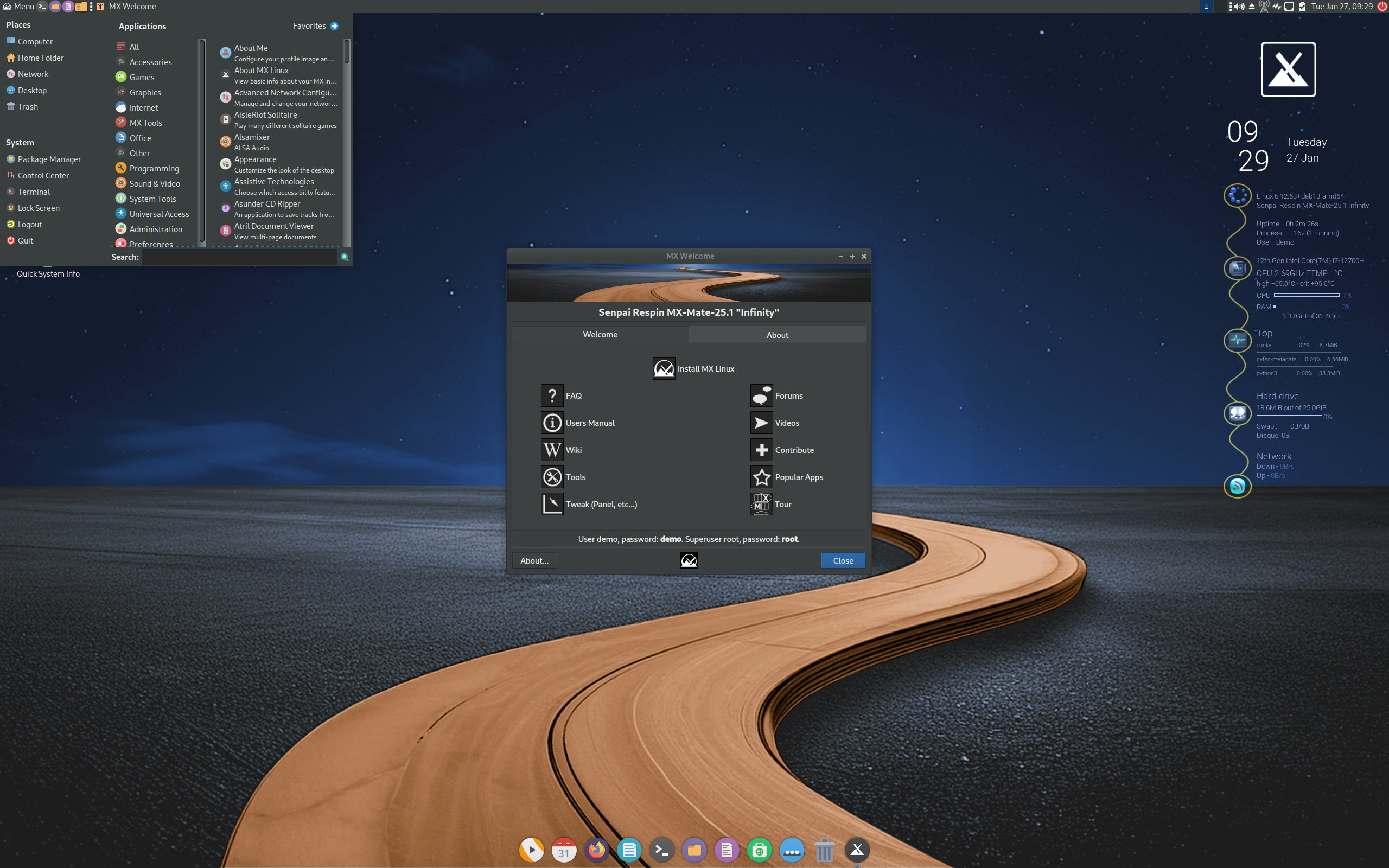This screenshot has width=1389, height=868.
Task: Click red power button in top panel
Action: [x=1382, y=7]
